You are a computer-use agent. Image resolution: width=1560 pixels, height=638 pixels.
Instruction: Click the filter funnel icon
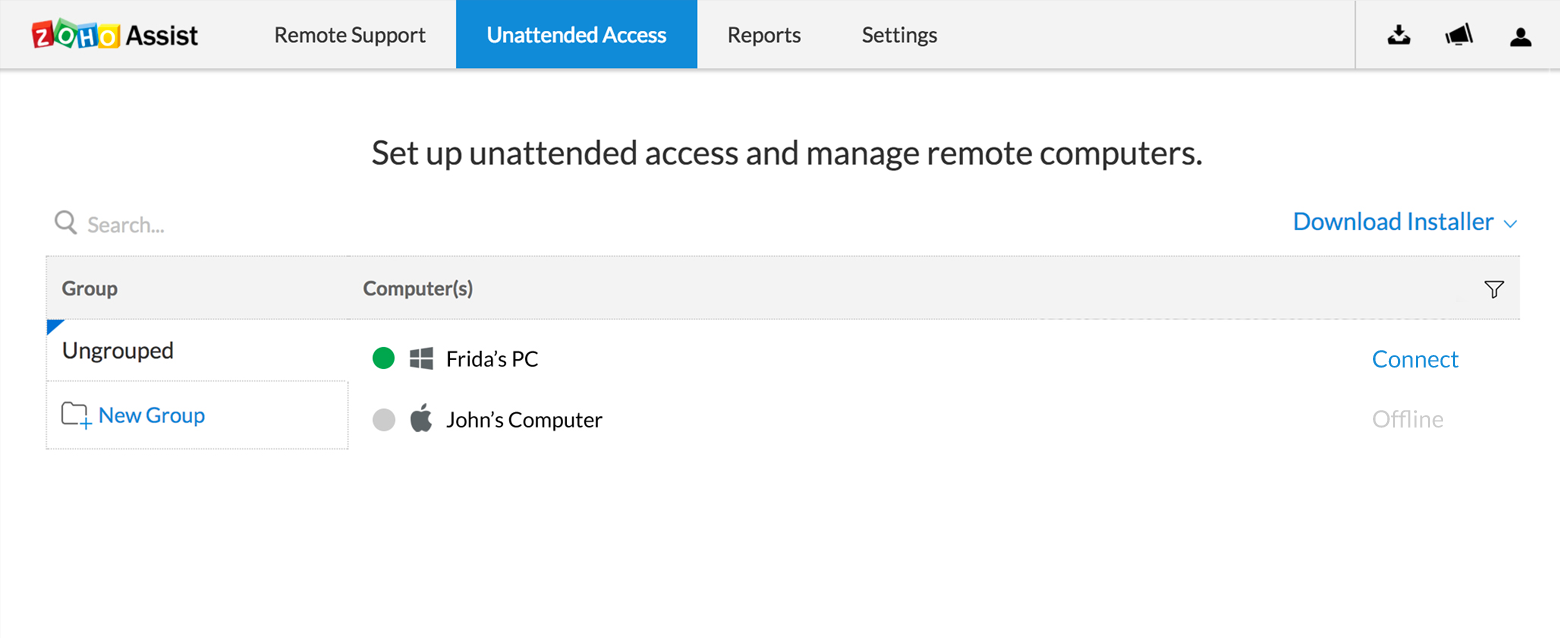(1494, 289)
